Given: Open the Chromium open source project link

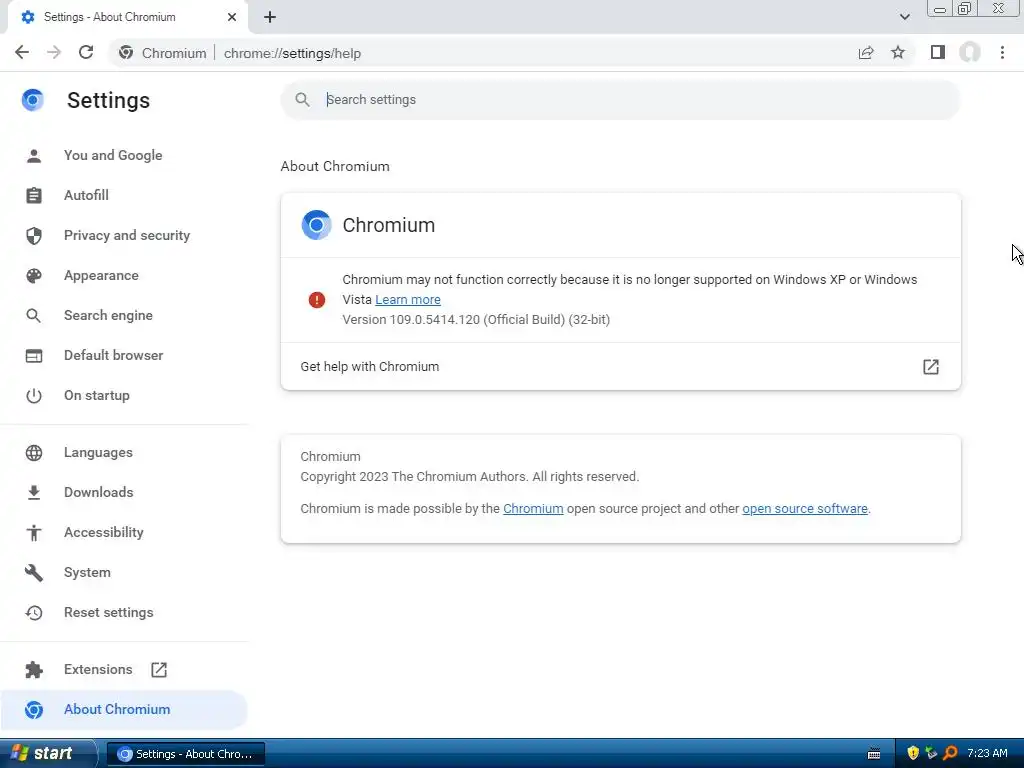Looking at the screenshot, I should click(533, 509).
